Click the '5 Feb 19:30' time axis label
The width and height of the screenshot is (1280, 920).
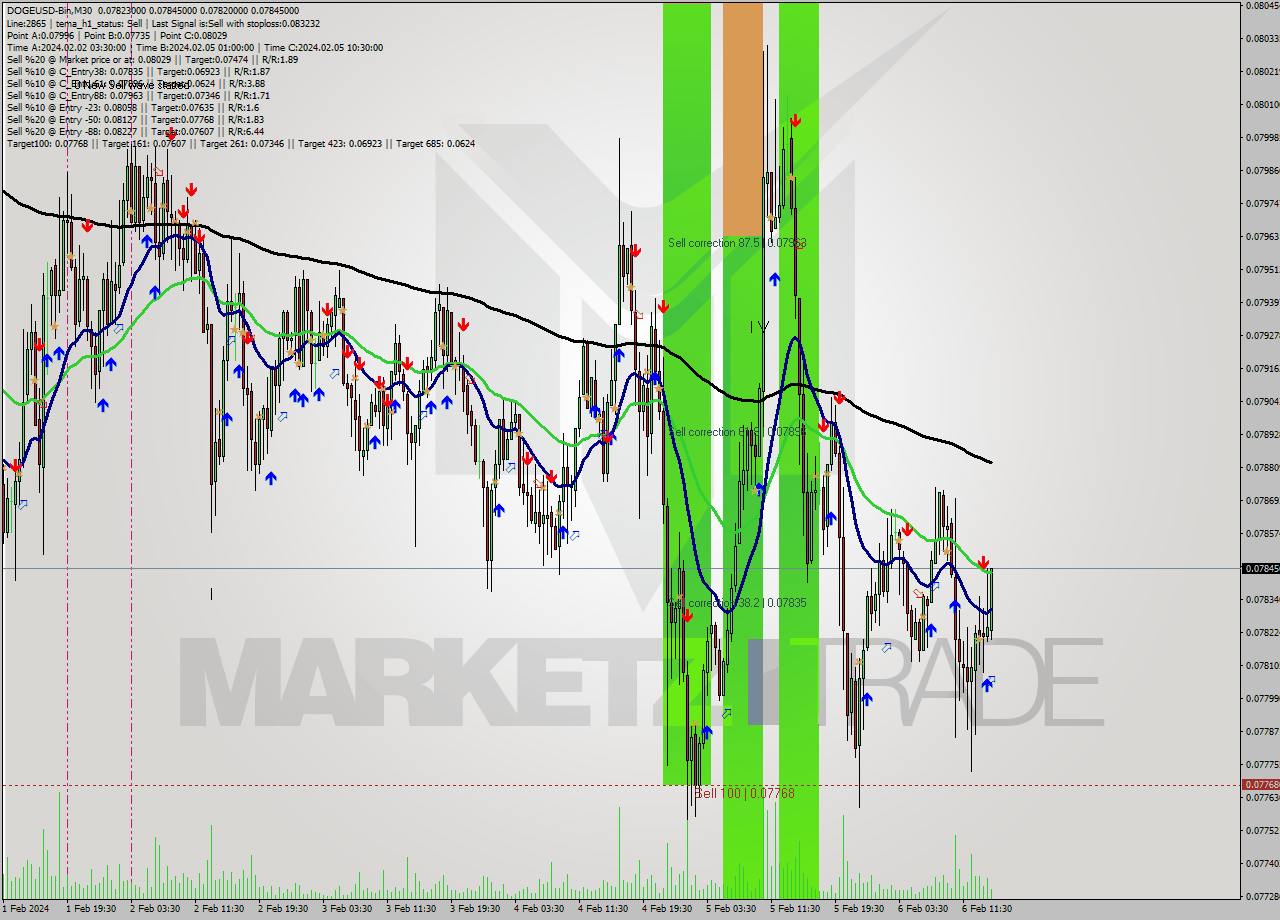[x=858, y=909]
